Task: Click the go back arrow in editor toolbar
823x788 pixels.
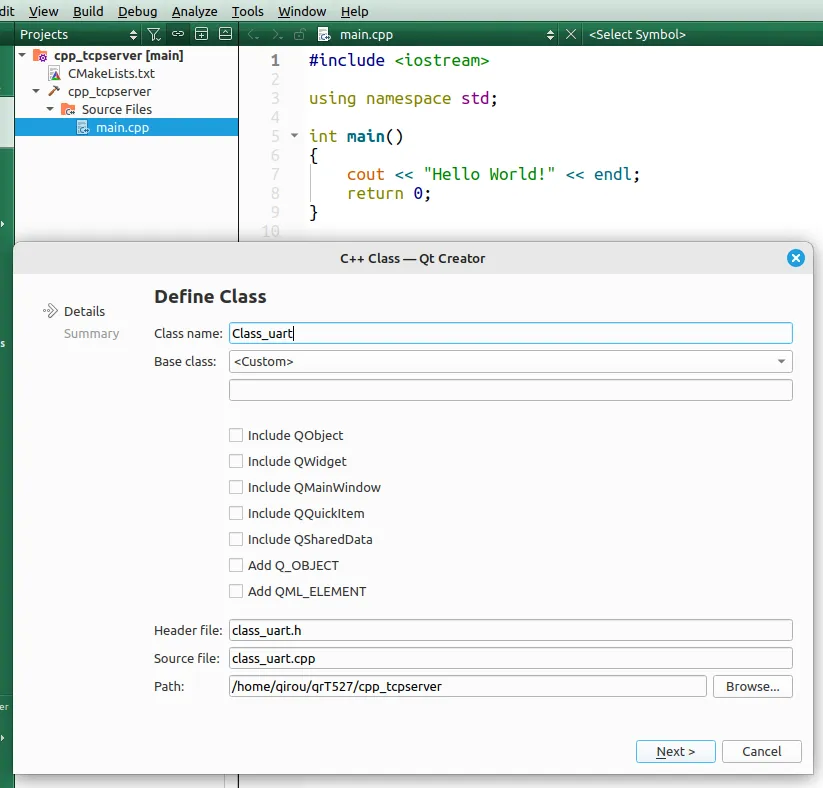Action: (253, 35)
